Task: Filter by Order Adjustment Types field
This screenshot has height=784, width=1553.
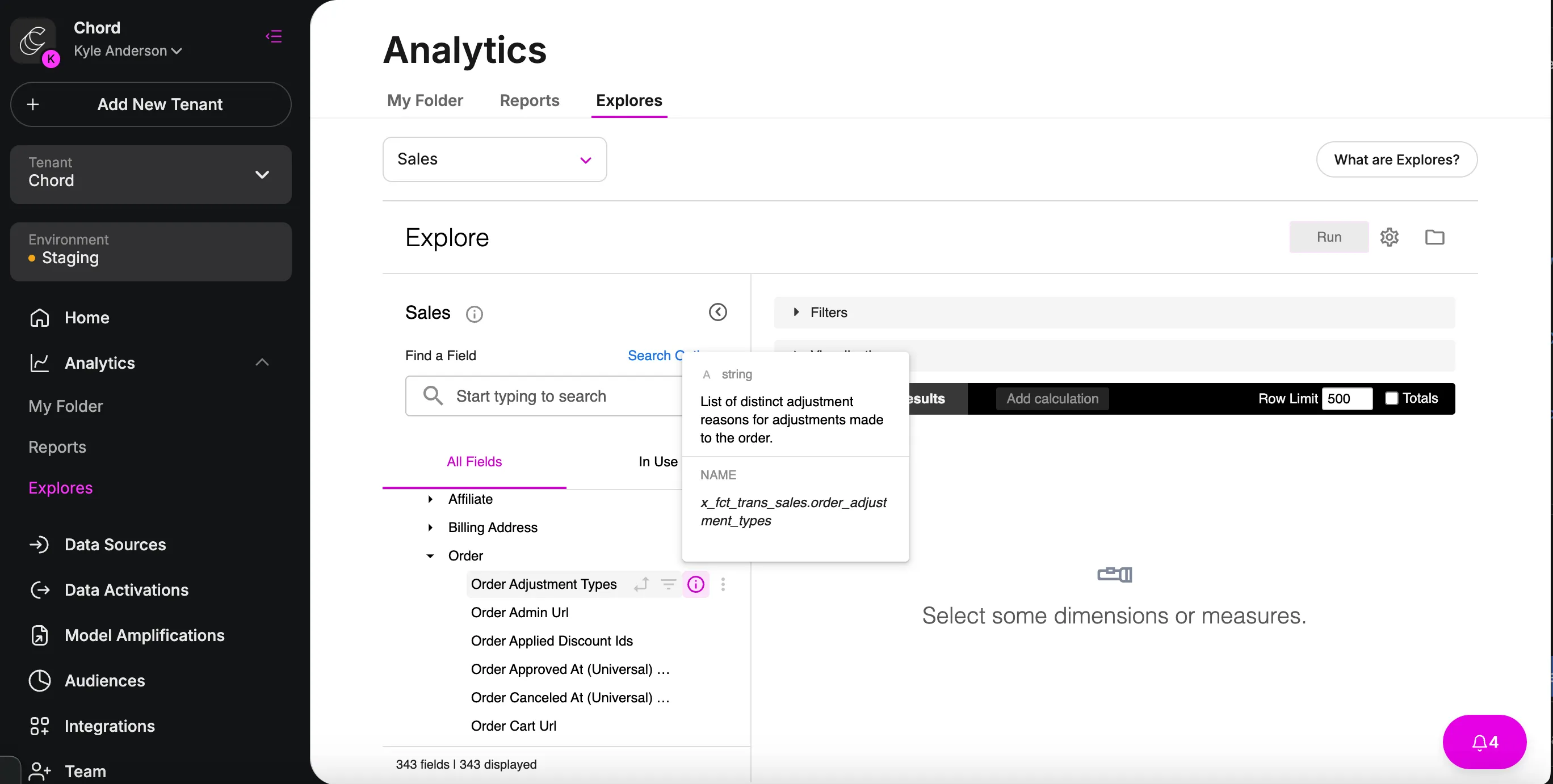Action: [x=669, y=584]
